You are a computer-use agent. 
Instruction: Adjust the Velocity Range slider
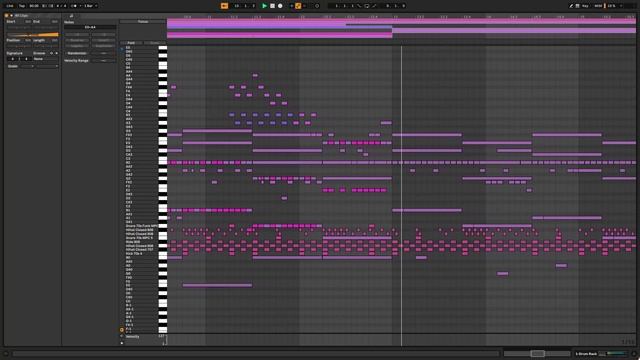pyautogui.click(x=104, y=60)
